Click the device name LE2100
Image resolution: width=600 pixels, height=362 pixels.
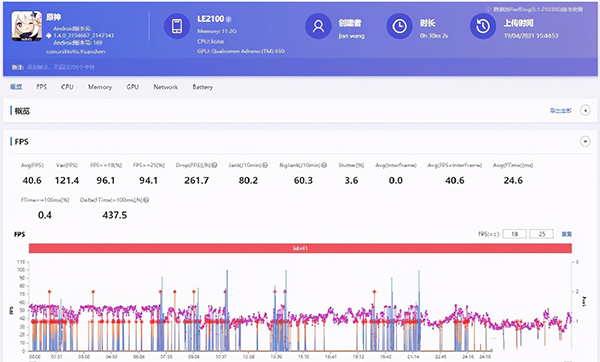pos(210,19)
